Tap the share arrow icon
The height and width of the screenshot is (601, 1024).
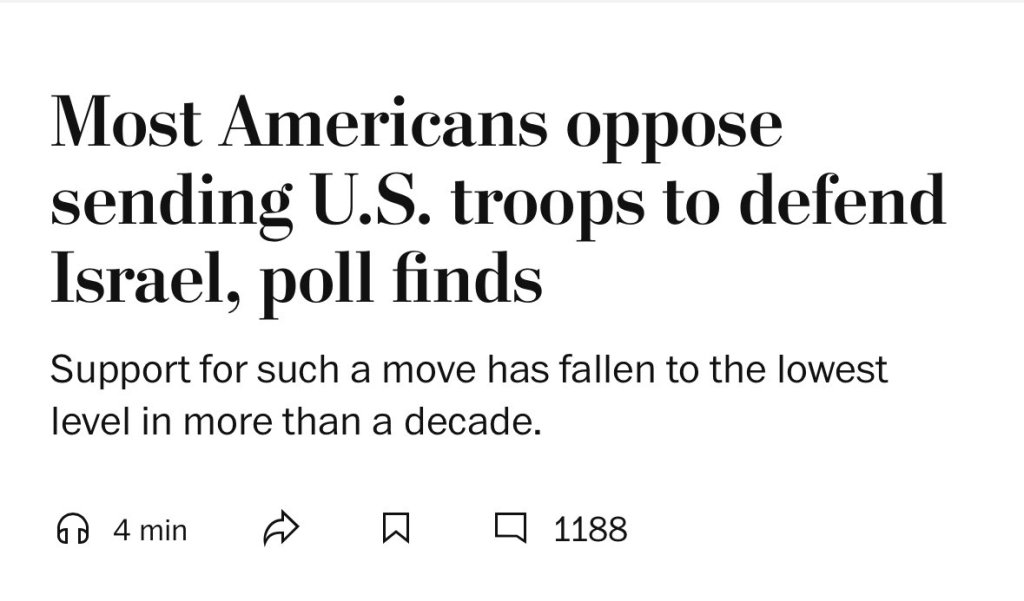click(281, 528)
